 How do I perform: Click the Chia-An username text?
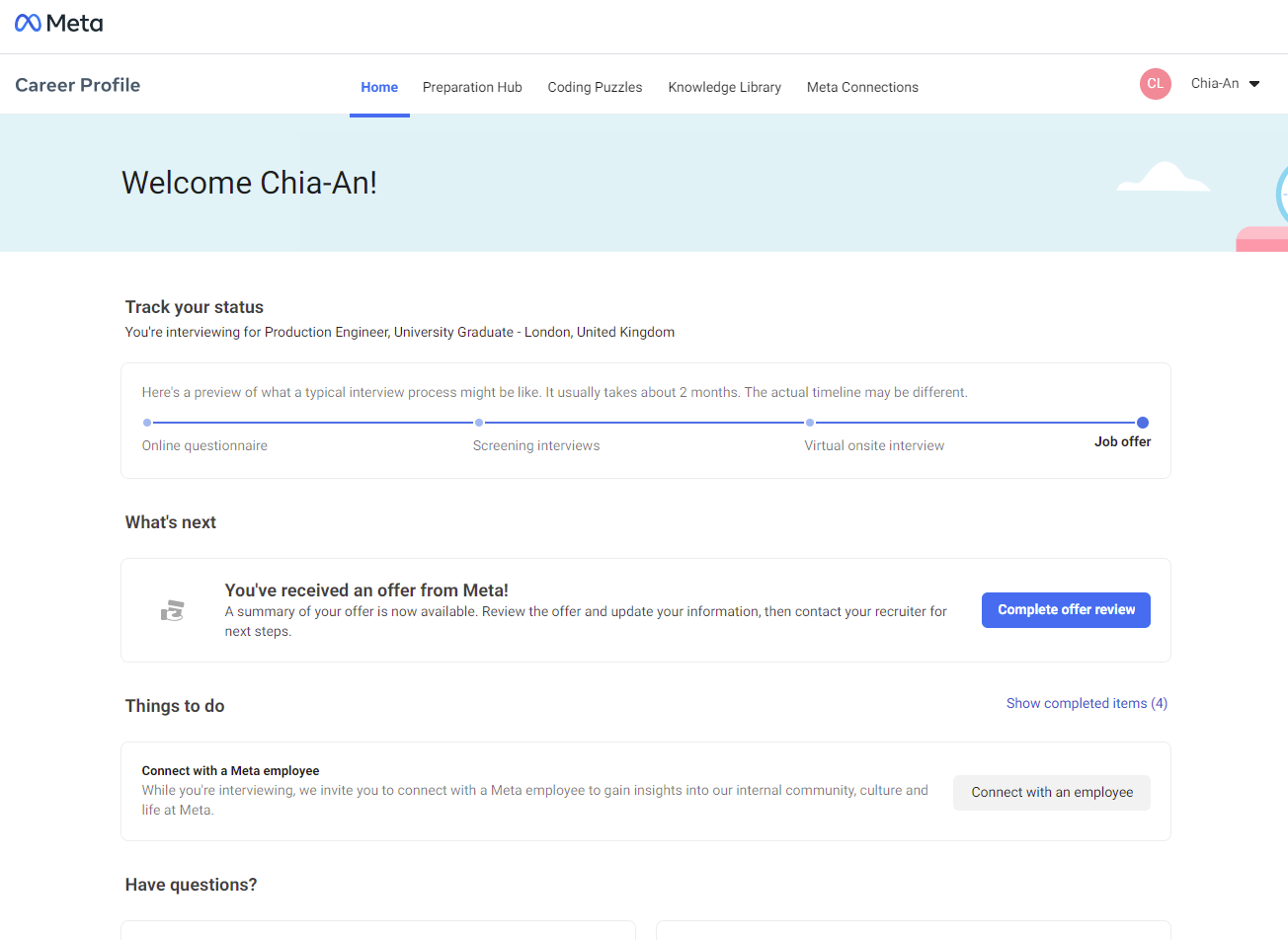(x=1214, y=84)
